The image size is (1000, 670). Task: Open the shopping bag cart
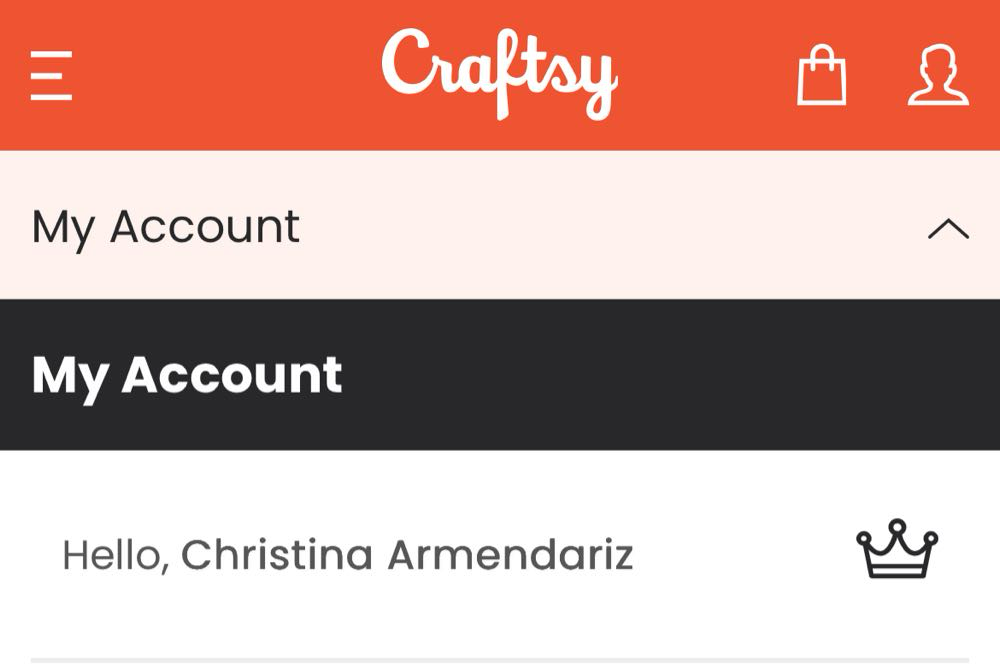pyautogui.click(x=821, y=76)
